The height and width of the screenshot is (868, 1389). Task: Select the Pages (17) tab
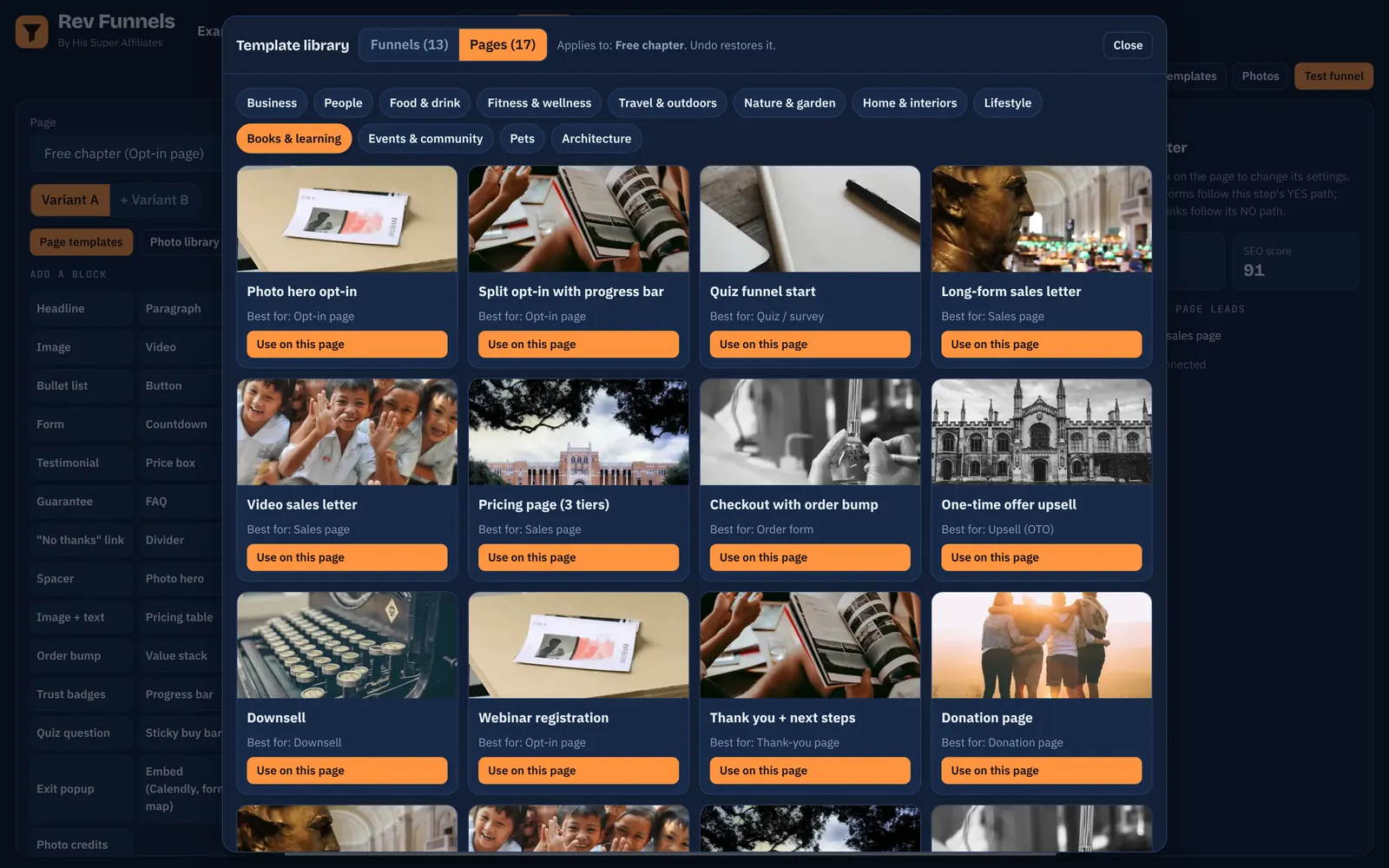[x=503, y=44]
